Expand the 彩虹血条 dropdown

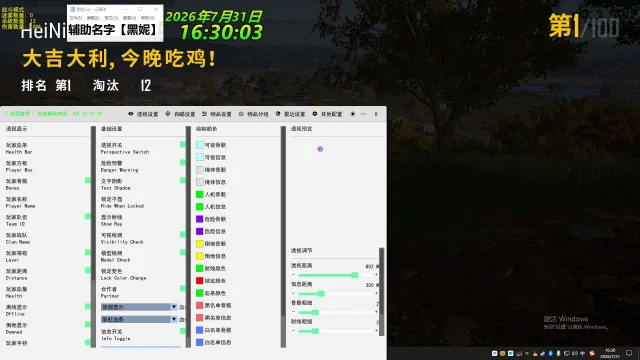tap(139, 319)
